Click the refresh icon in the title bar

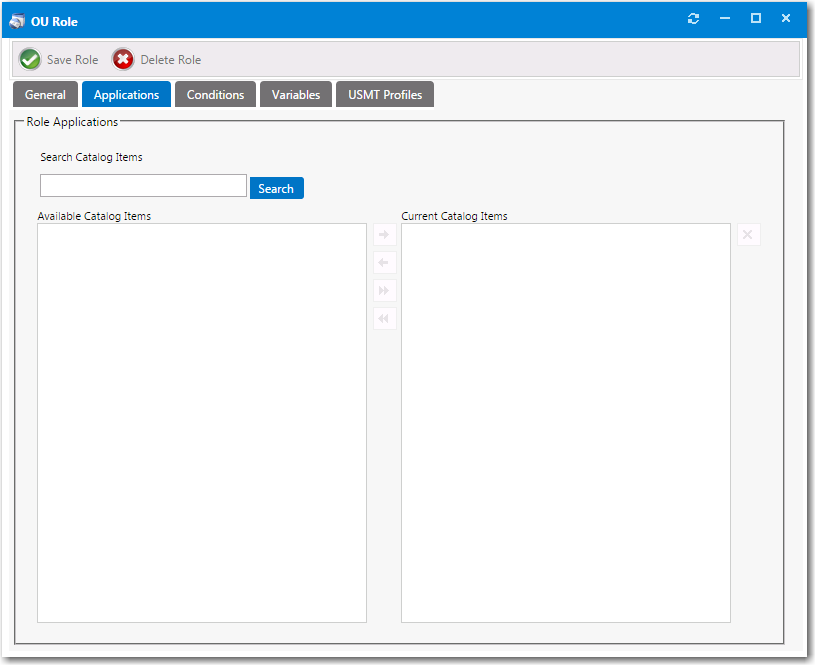693,19
